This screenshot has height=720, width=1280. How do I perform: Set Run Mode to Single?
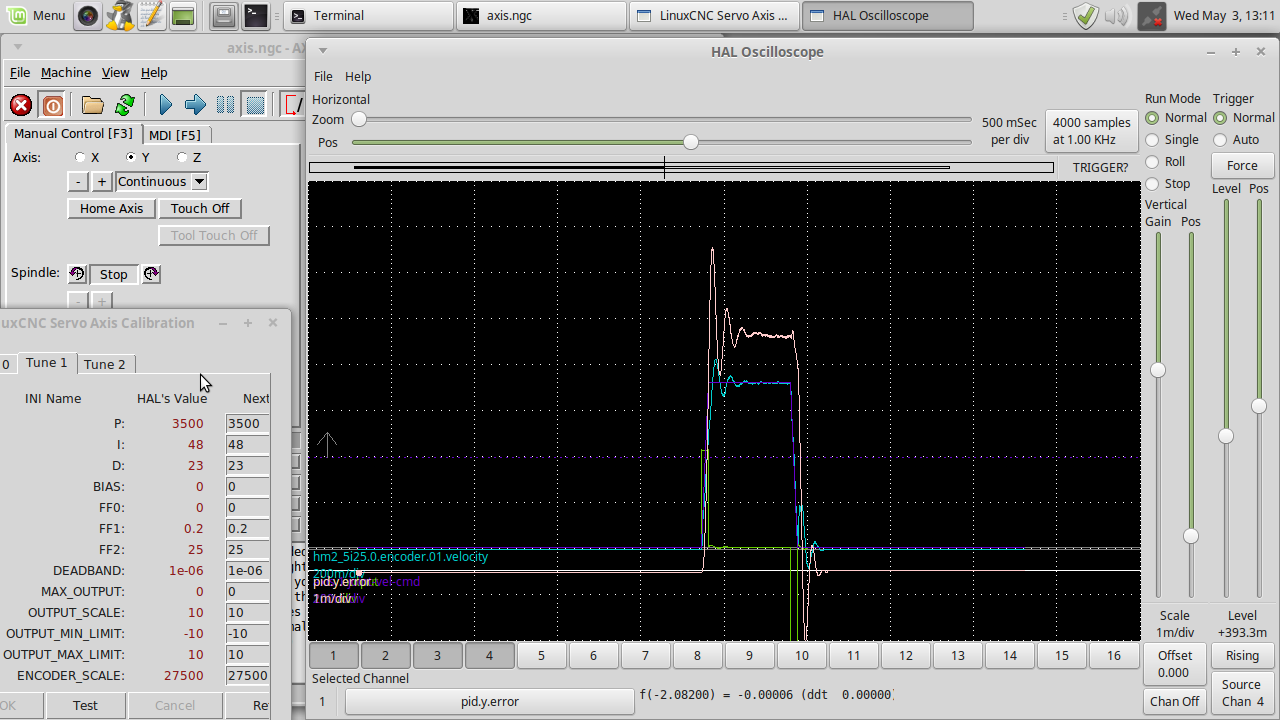[x=1152, y=140]
